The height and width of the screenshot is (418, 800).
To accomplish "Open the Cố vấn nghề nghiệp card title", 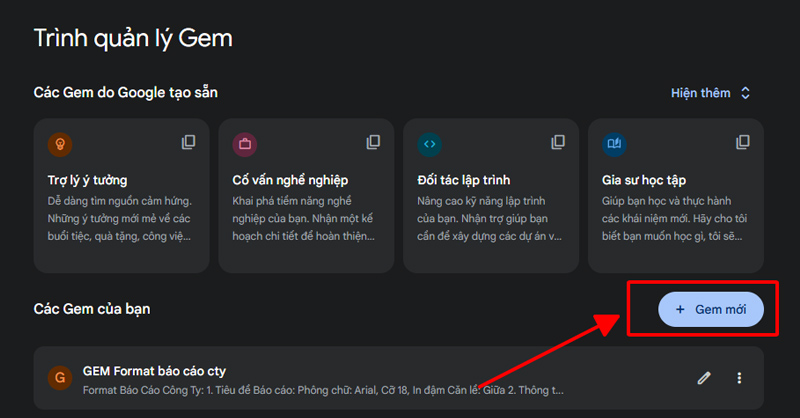I will (290, 180).
